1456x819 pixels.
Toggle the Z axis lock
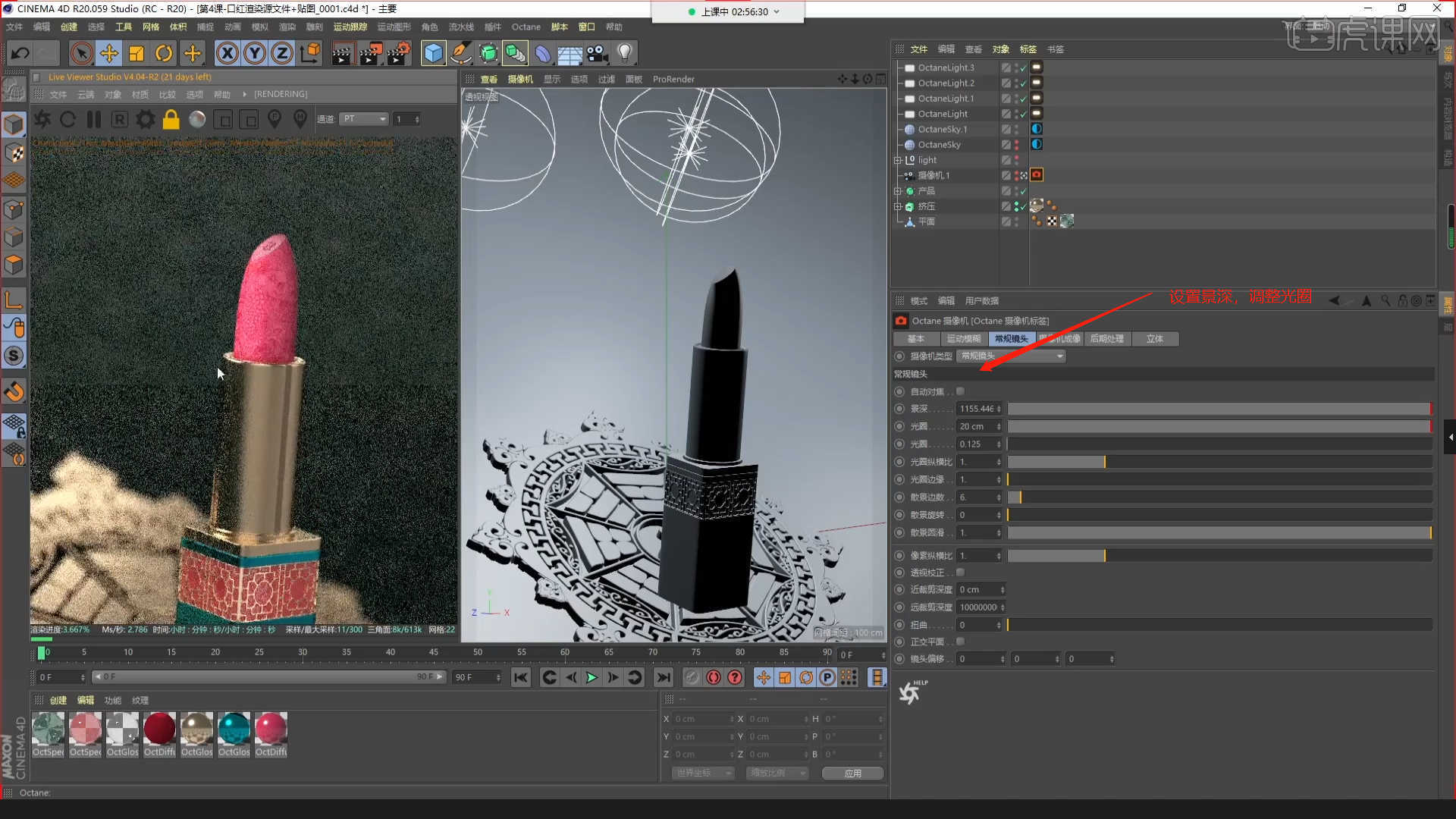coord(282,53)
